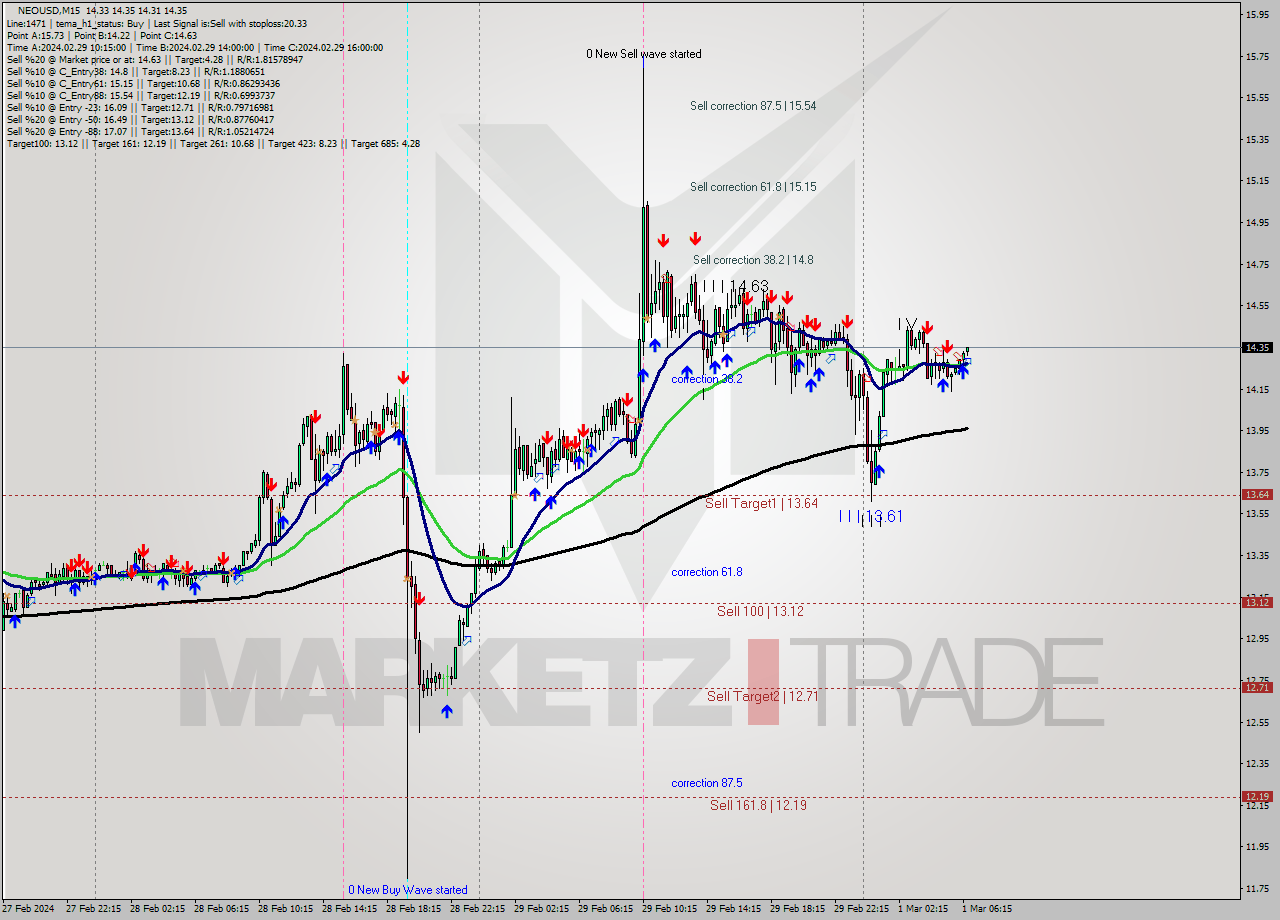Select the 'Target100: 13.12' targets line
The width and height of the screenshot is (1280, 920).
point(213,143)
